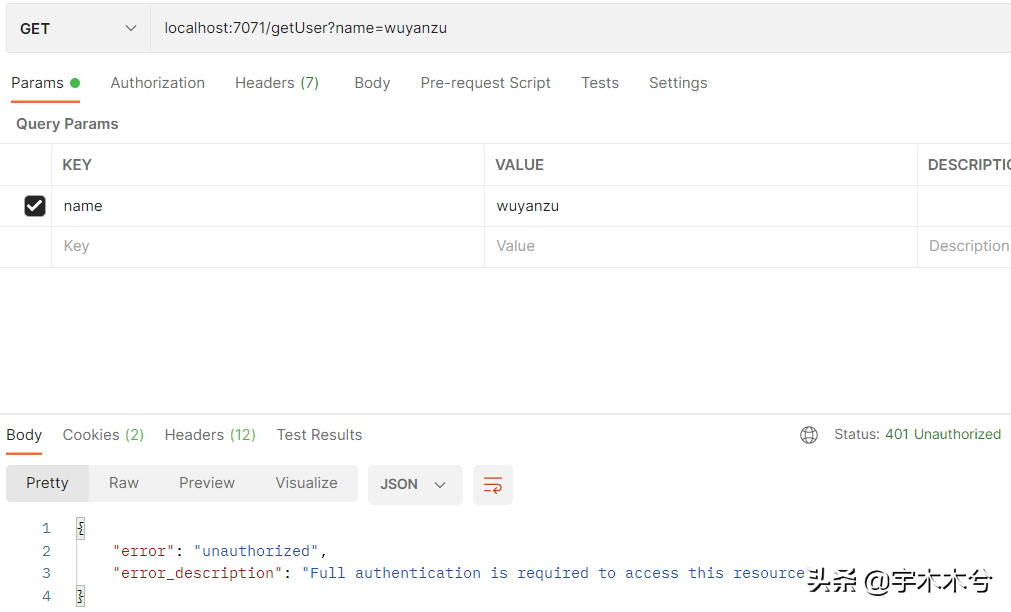Open Cookies (2) in the response section
Viewport: 1011px width, 612px height.
pos(103,434)
